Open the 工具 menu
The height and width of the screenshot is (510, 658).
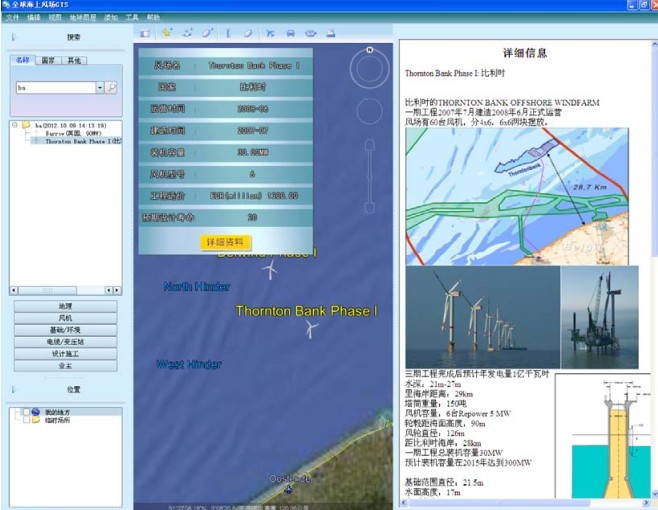[132, 18]
